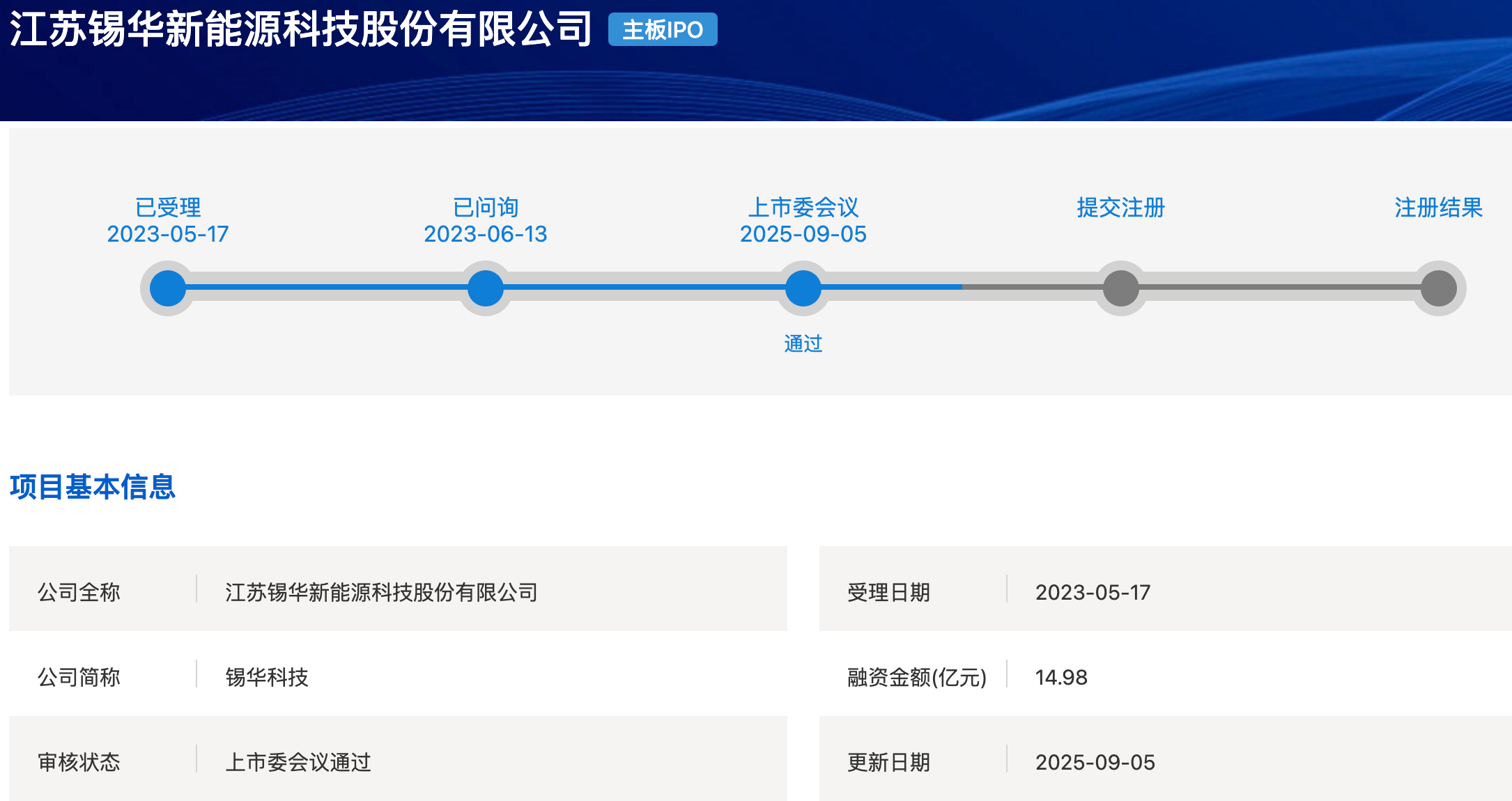Click the 2025-09-05 date under 上市委会议
The height and width of the screenshot is (801, 1512).
[803, 234]
